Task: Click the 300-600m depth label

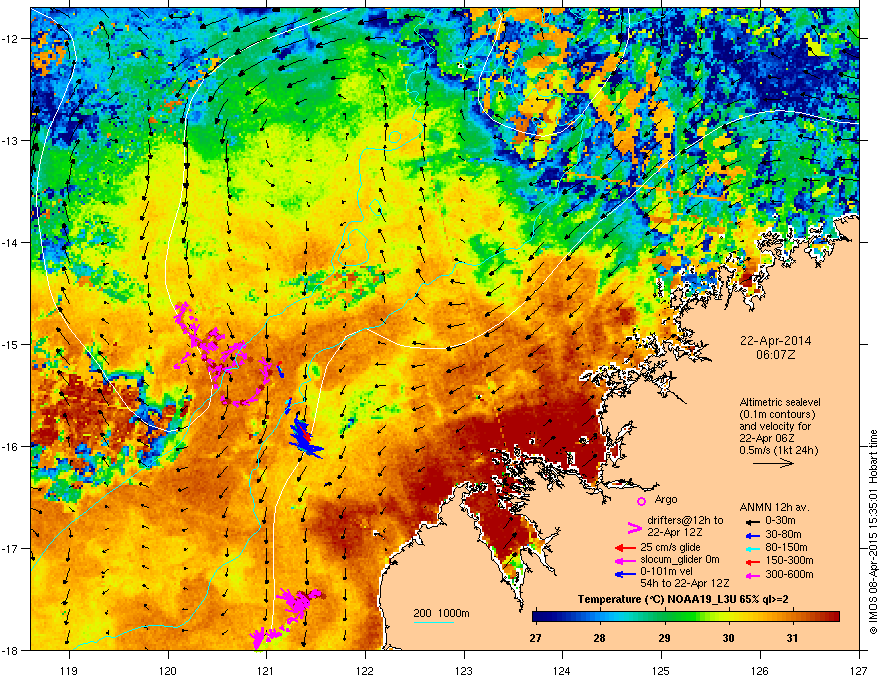Action: click(789, 574)
